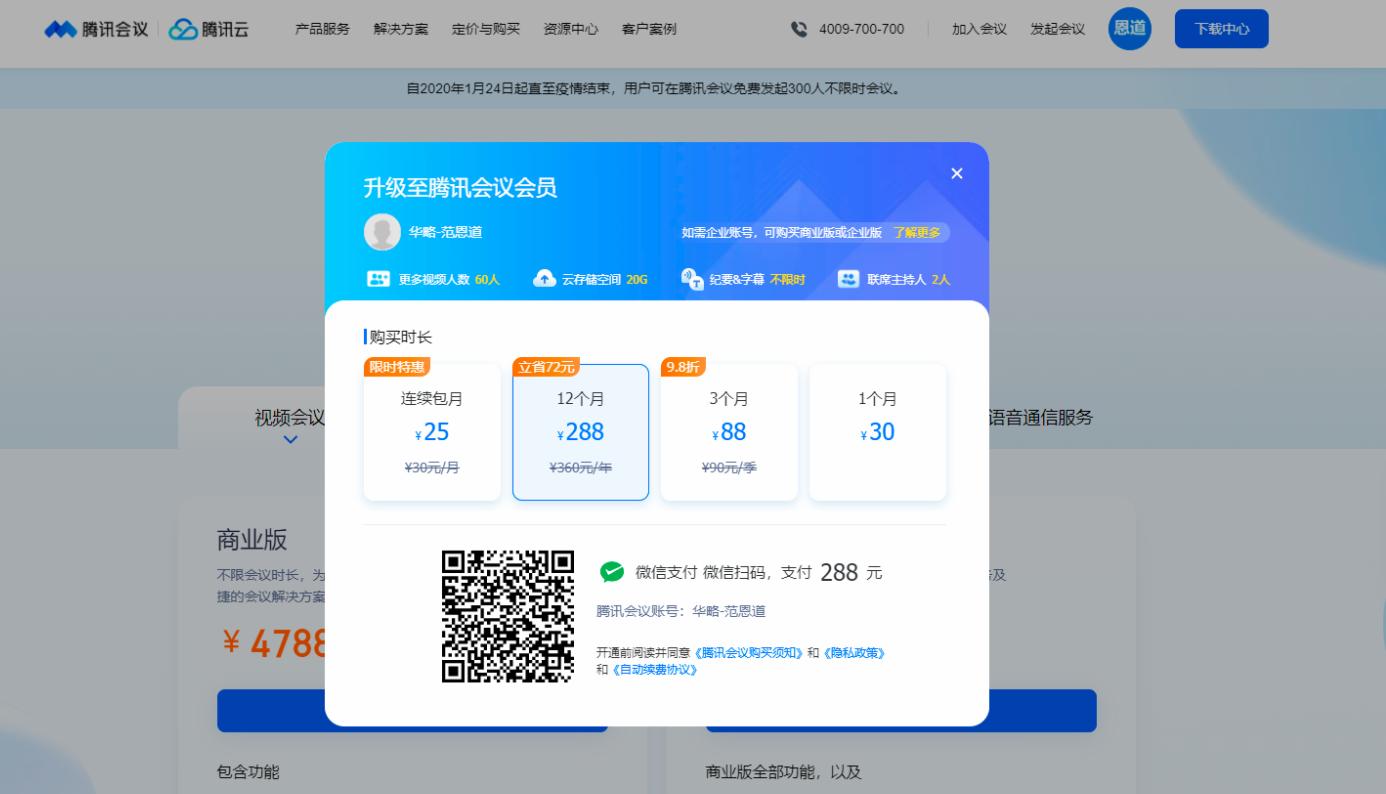
Task: Open the 客户案例 menu
Action: click(649, 29)
